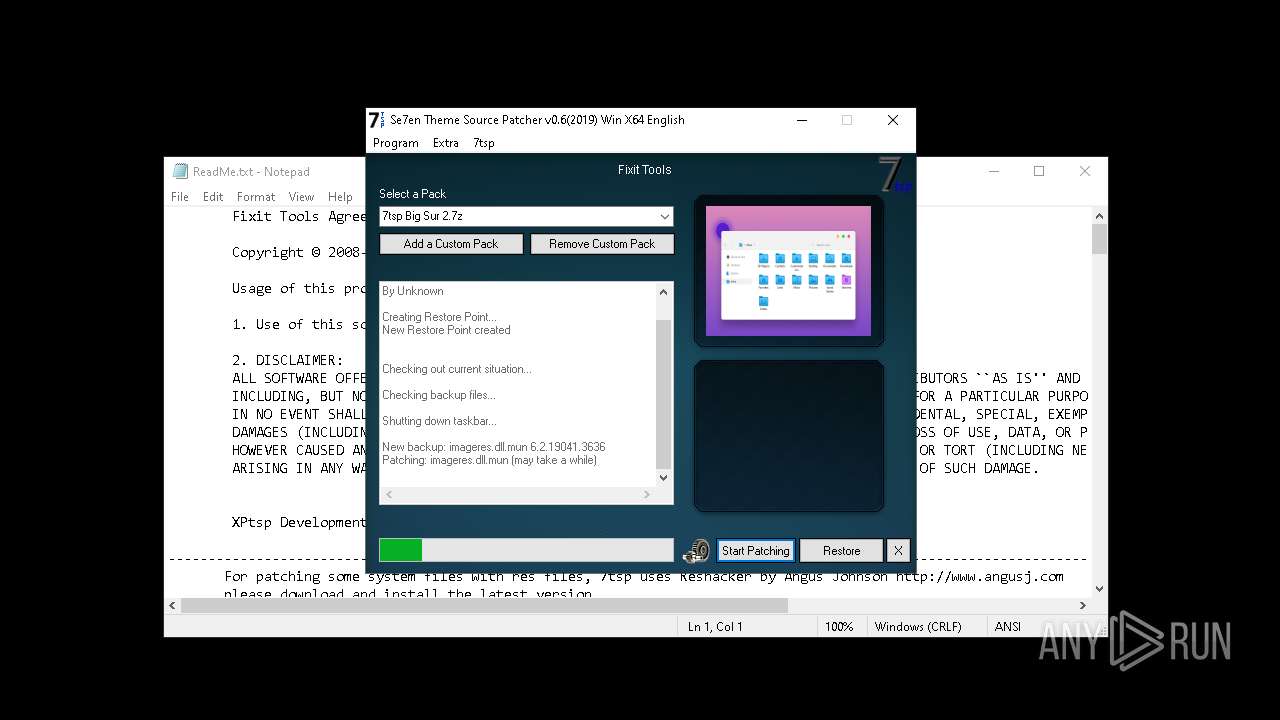Click the gear settings icon beside Start Patching
1280x720 pixels.
(x=696, y=550)
